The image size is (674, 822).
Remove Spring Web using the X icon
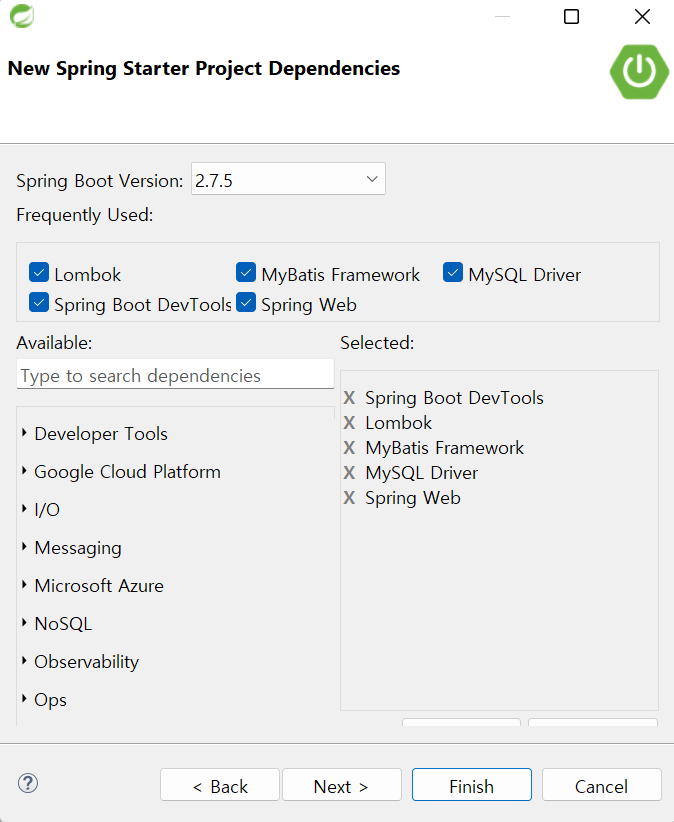pos(349,497)
